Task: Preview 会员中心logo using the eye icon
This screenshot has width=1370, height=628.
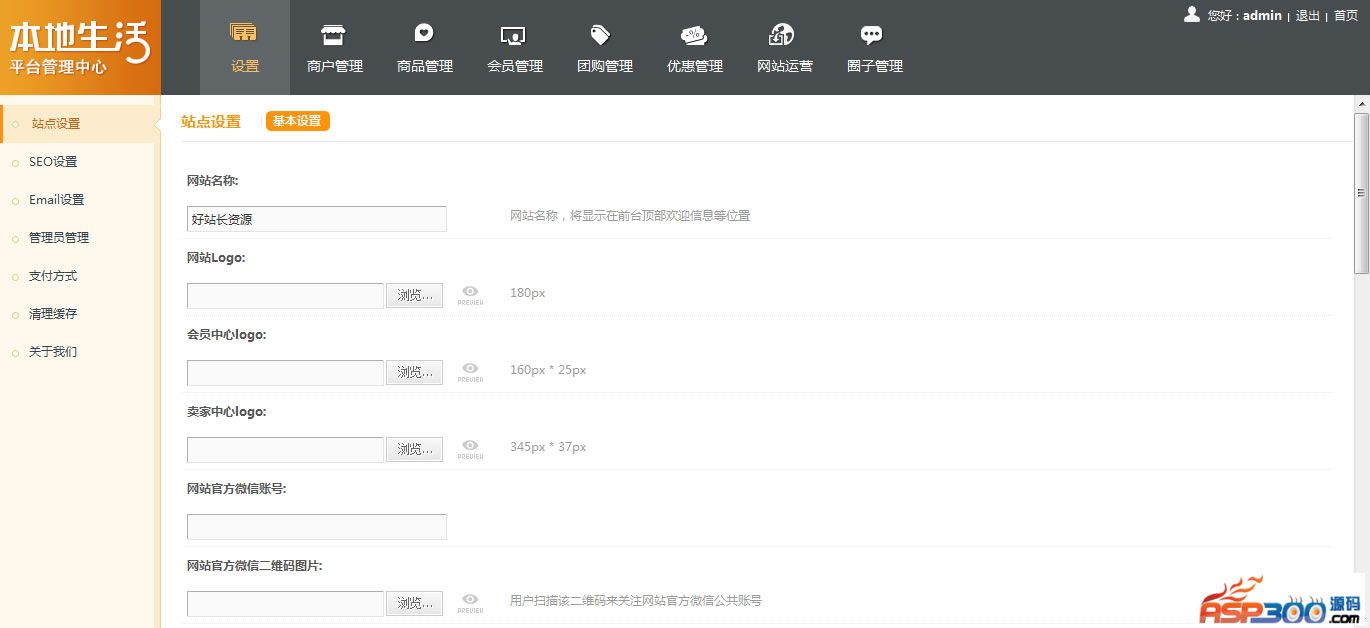Action: point(470,371)
